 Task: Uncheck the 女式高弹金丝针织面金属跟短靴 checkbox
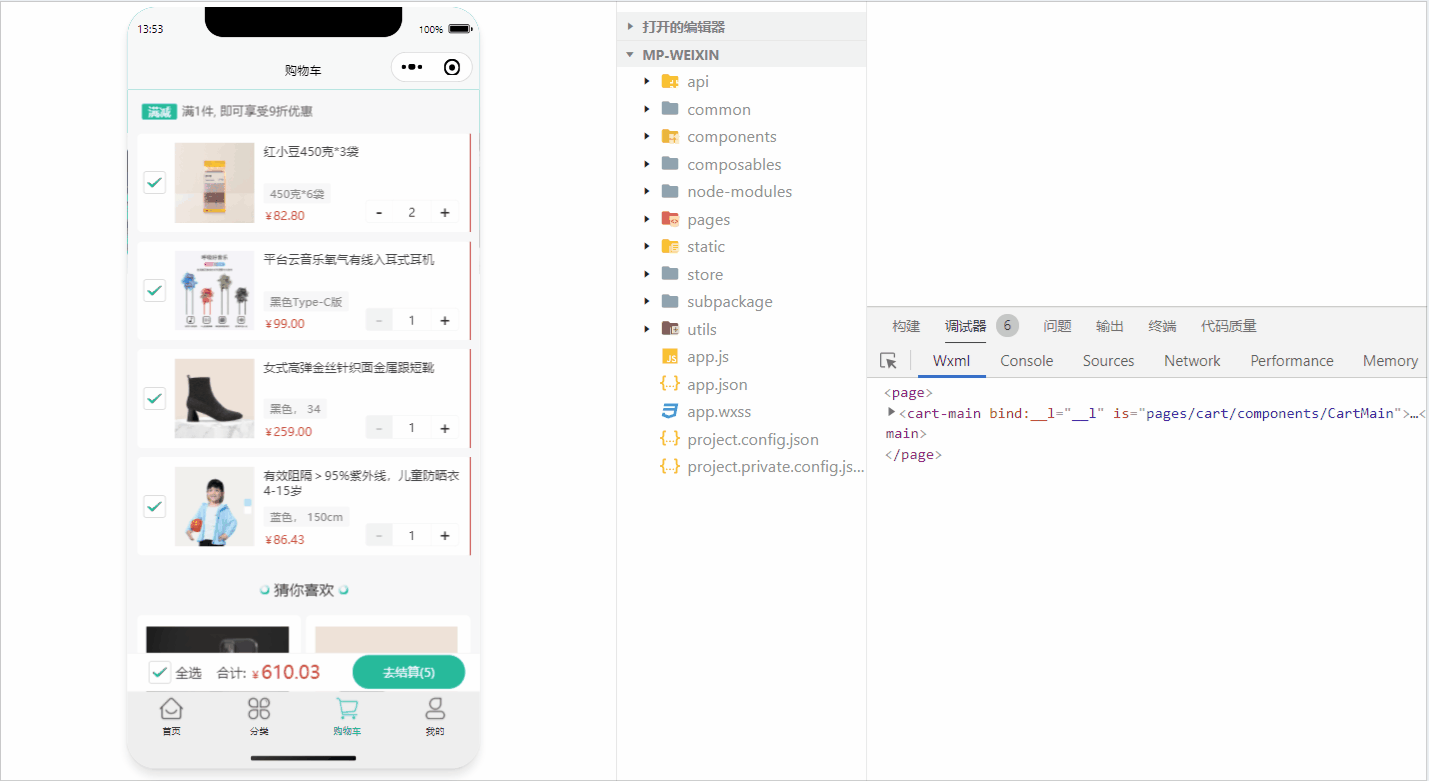[x=154, y=398]
